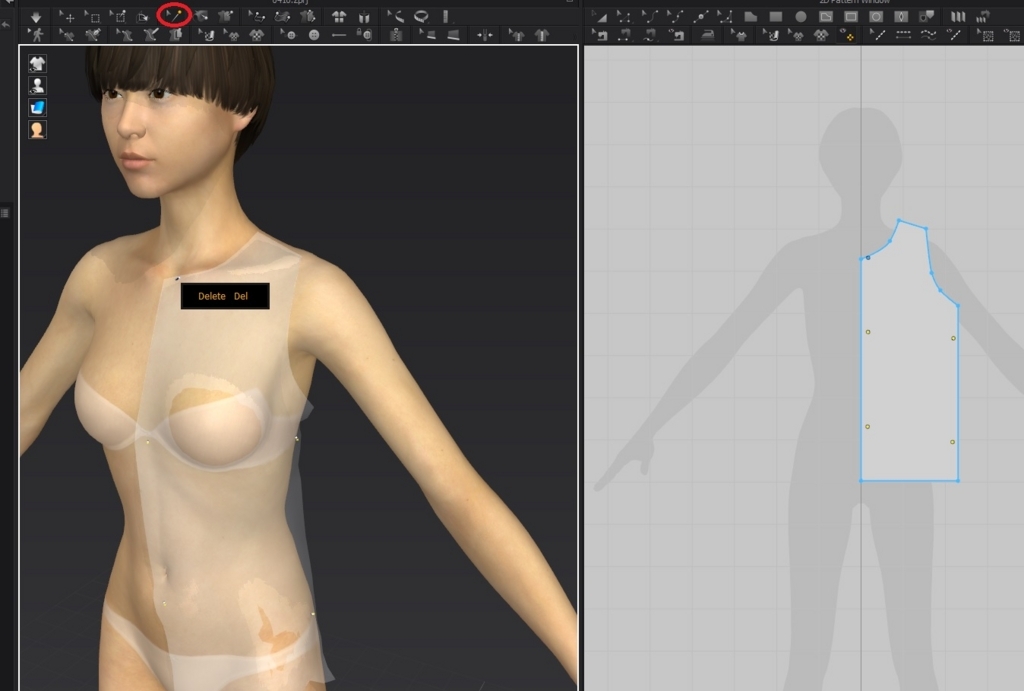1024x691 pixels.
Task: Select the Rectangle pattern tool
Action: coord(776,17)
